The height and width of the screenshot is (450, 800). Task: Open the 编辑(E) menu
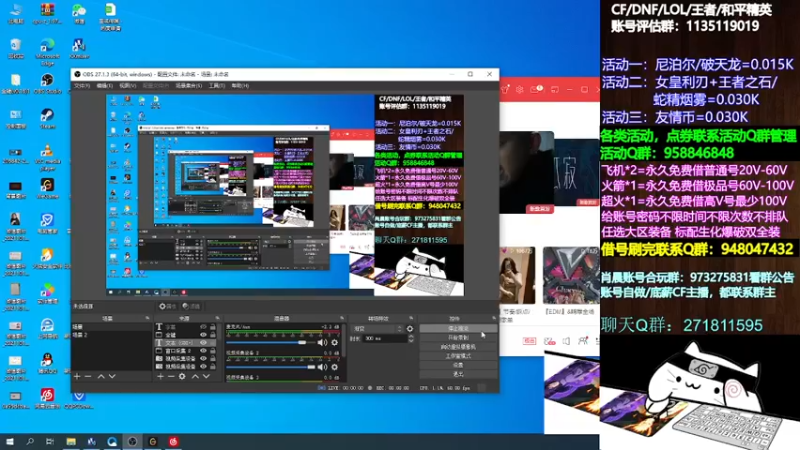point(105,86)
